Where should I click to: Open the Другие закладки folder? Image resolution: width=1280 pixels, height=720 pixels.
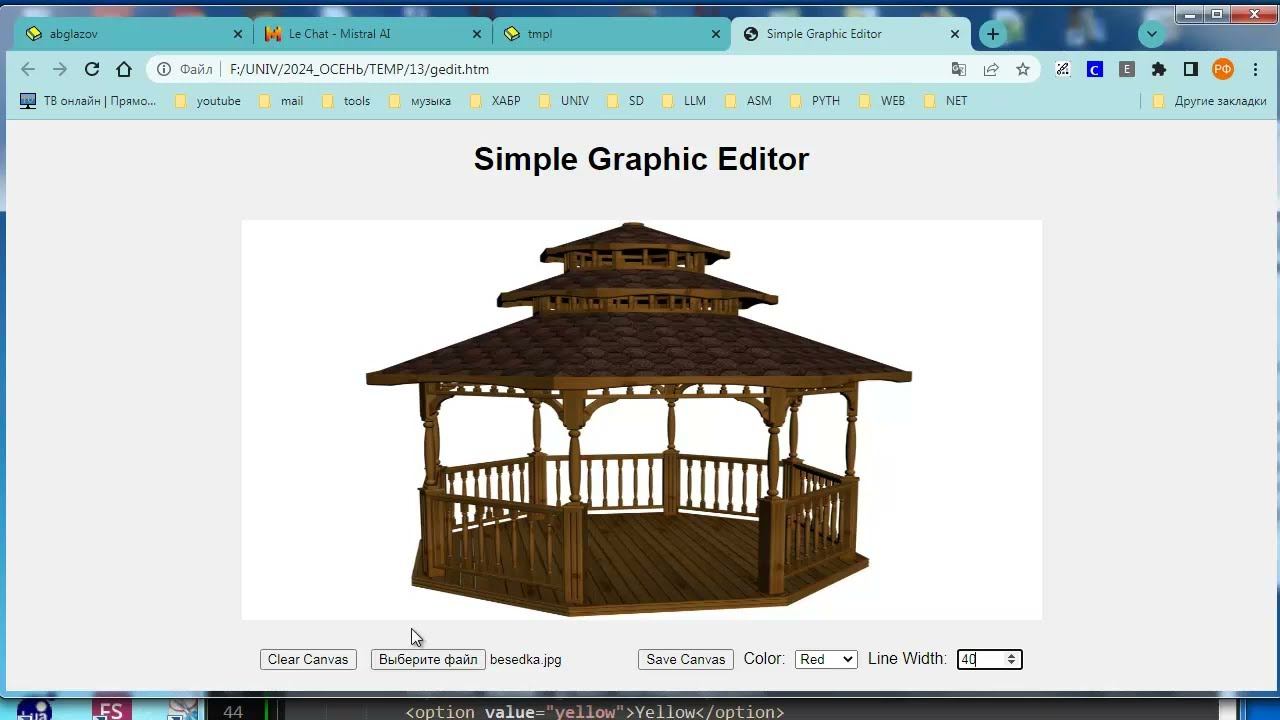[1209, 101]
